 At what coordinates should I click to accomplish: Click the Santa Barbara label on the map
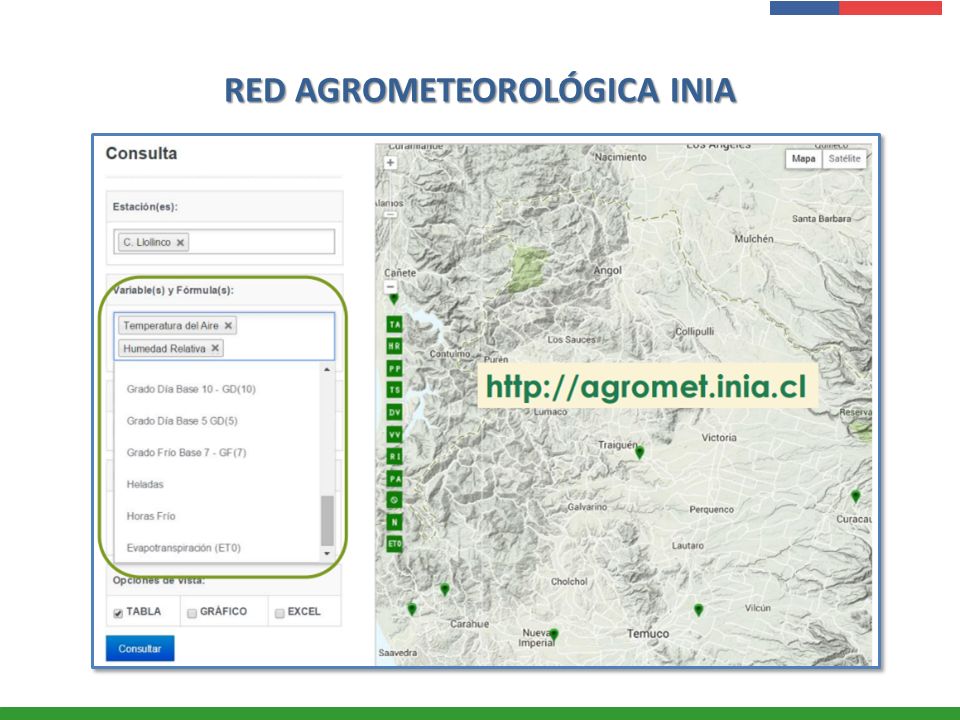pos(821,219)
